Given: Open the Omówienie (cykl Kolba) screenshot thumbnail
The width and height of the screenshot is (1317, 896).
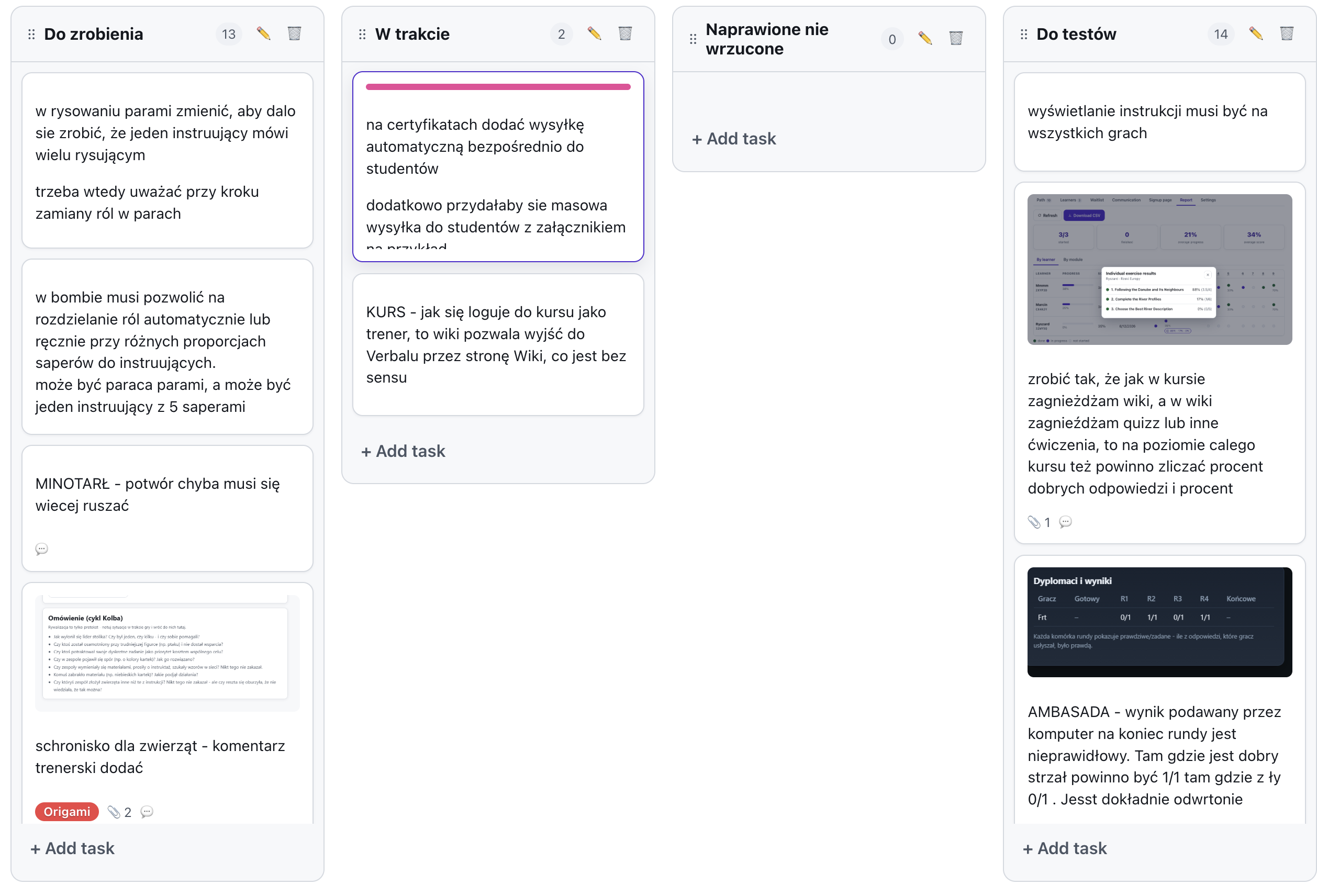Looking at the screenshot, I should [167, 654].
